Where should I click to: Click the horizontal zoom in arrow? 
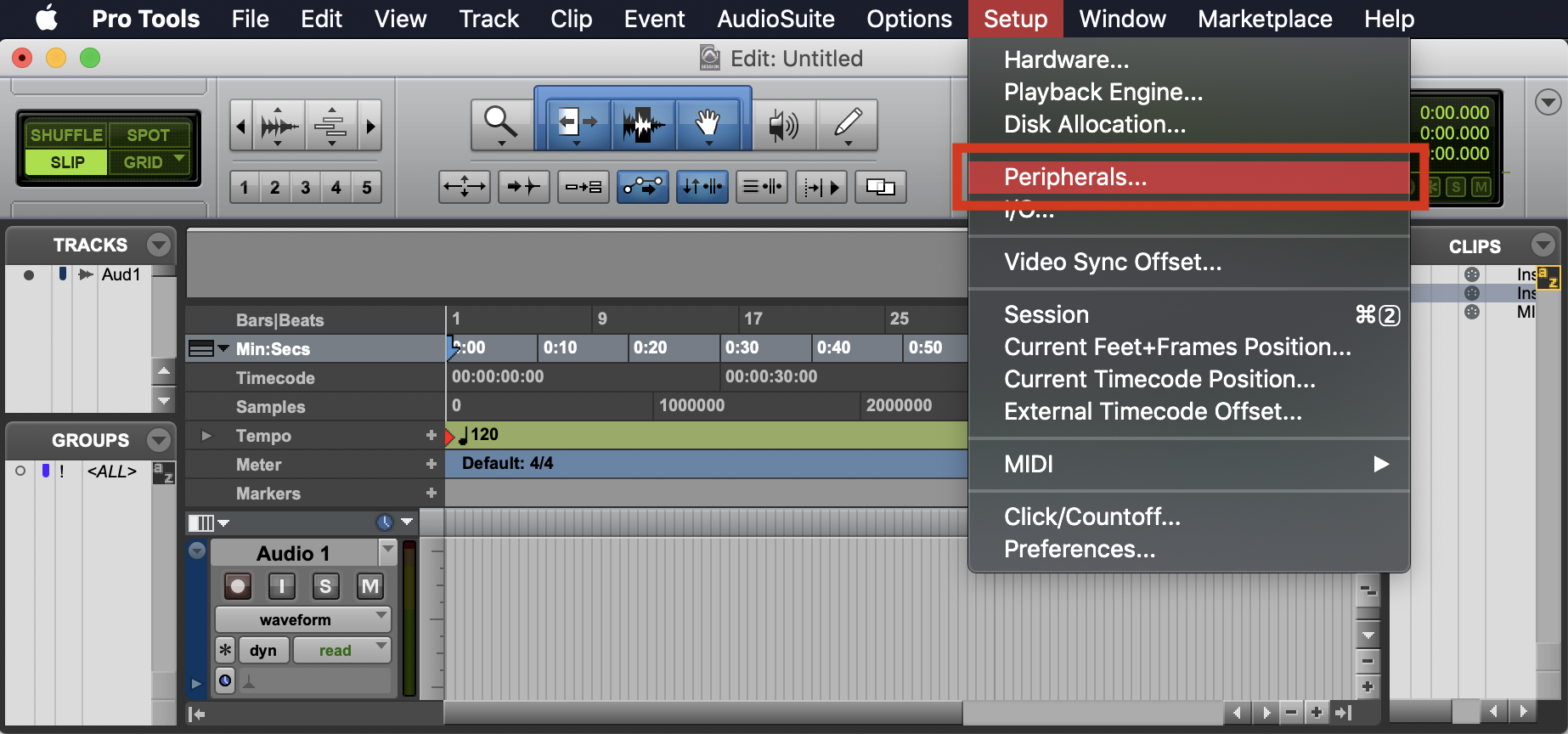370,126
